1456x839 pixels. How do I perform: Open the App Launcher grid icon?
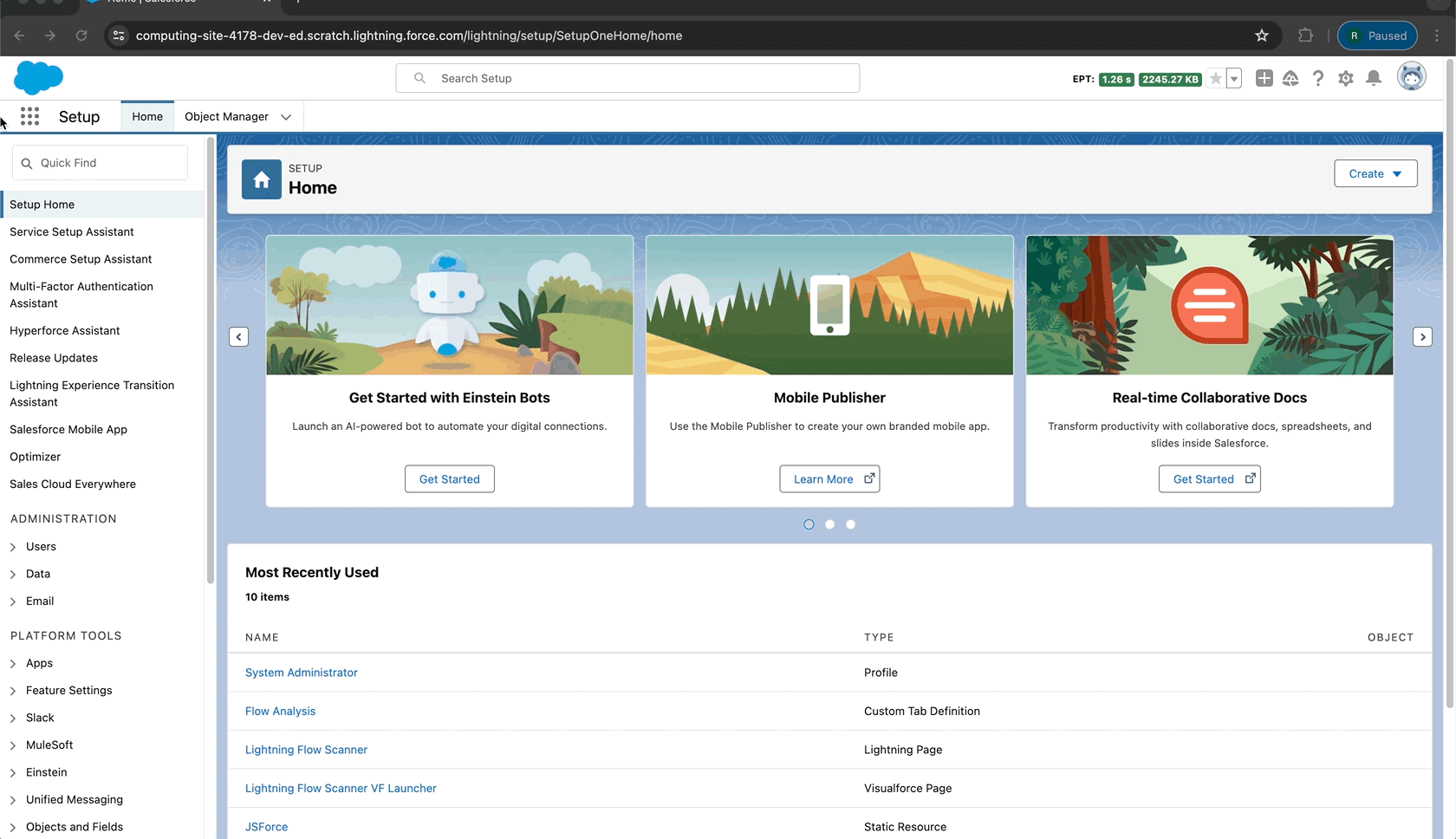click(x=29, y=117)
